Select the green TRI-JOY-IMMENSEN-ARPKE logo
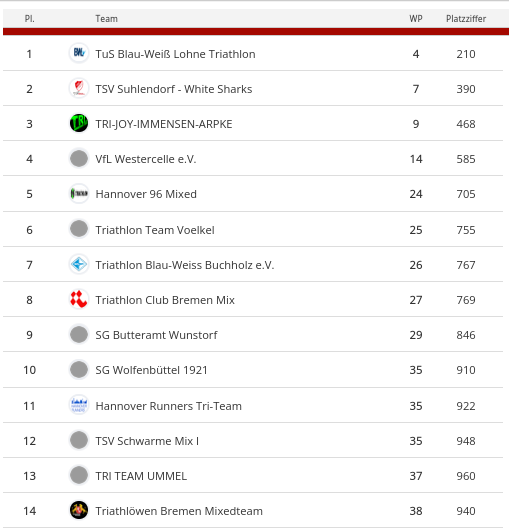The image size is (509, 532). (x=79, y=123)
